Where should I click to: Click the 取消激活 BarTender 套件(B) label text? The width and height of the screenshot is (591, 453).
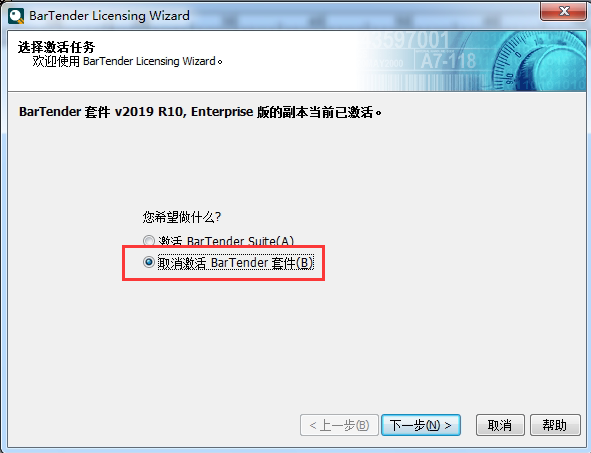(x=236, y=263)
